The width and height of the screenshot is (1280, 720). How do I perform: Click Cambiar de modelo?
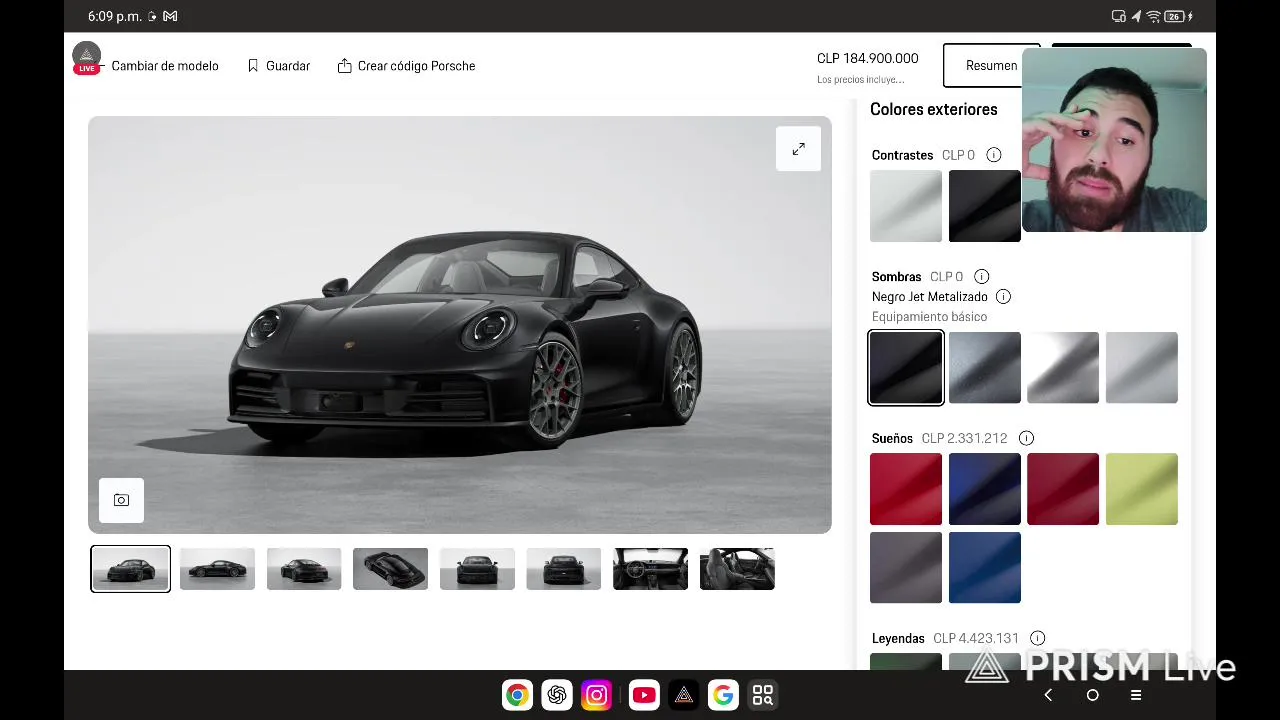pyautogui.click(x=165, y=66)
